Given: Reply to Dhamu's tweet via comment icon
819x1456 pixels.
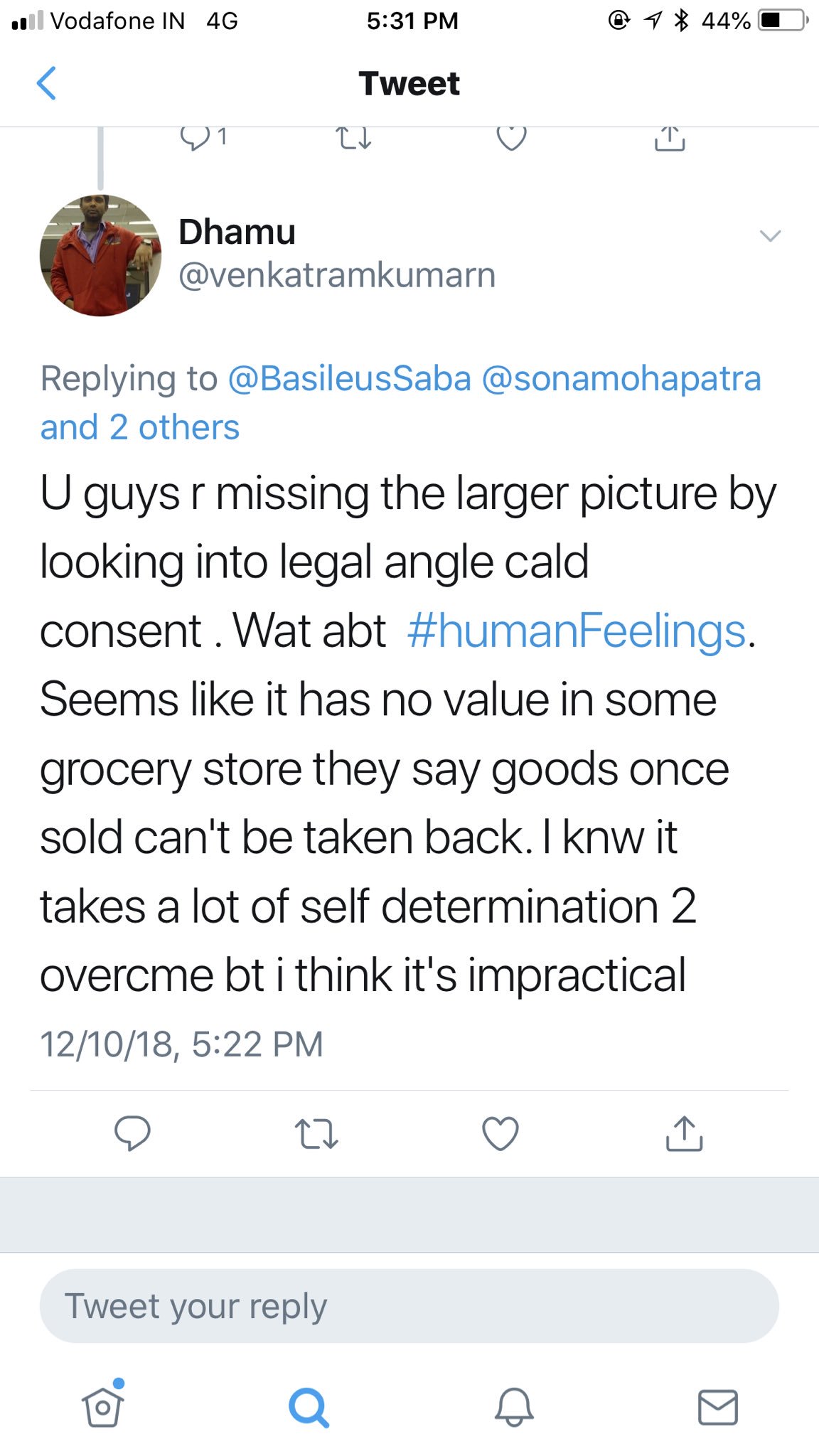Looking at the screenshot, I should 132,1133.
